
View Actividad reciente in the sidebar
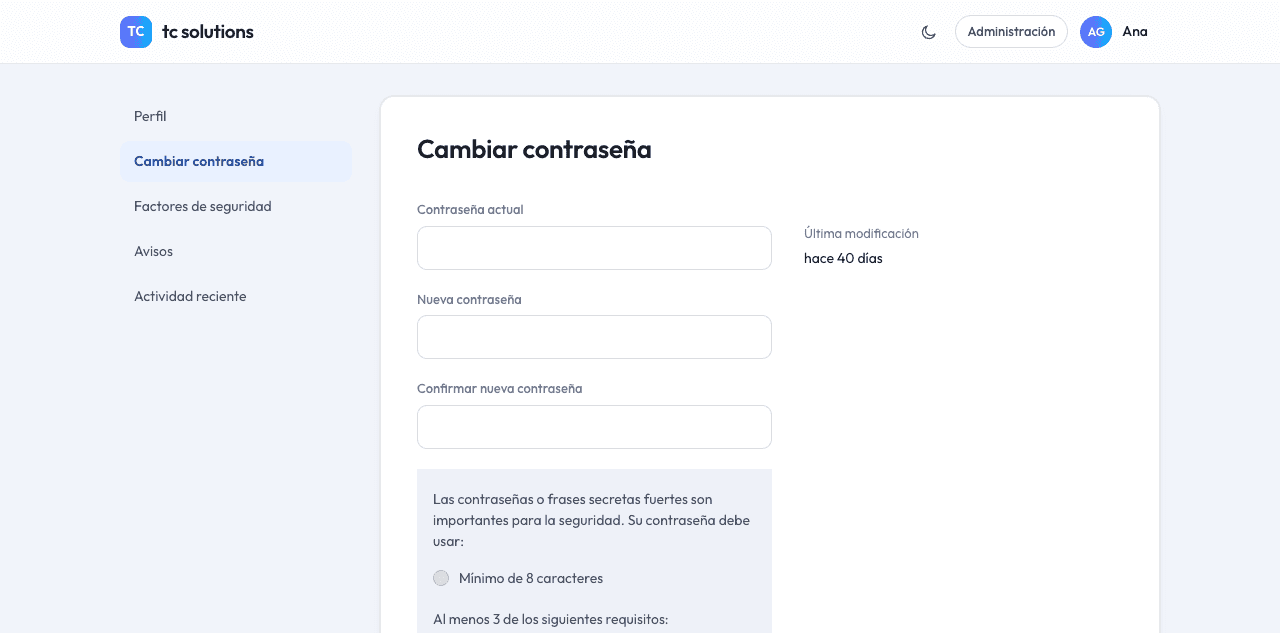pos(236,296)
